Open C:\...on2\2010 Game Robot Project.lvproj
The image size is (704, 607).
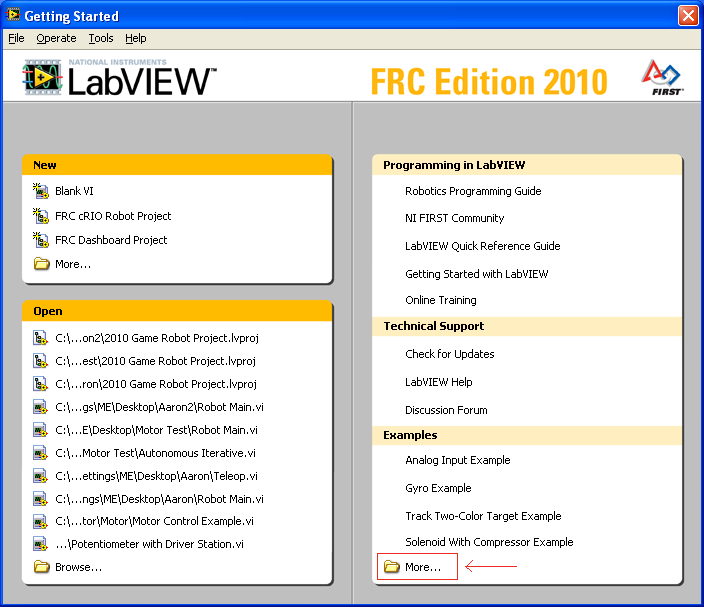coord(157,338)
